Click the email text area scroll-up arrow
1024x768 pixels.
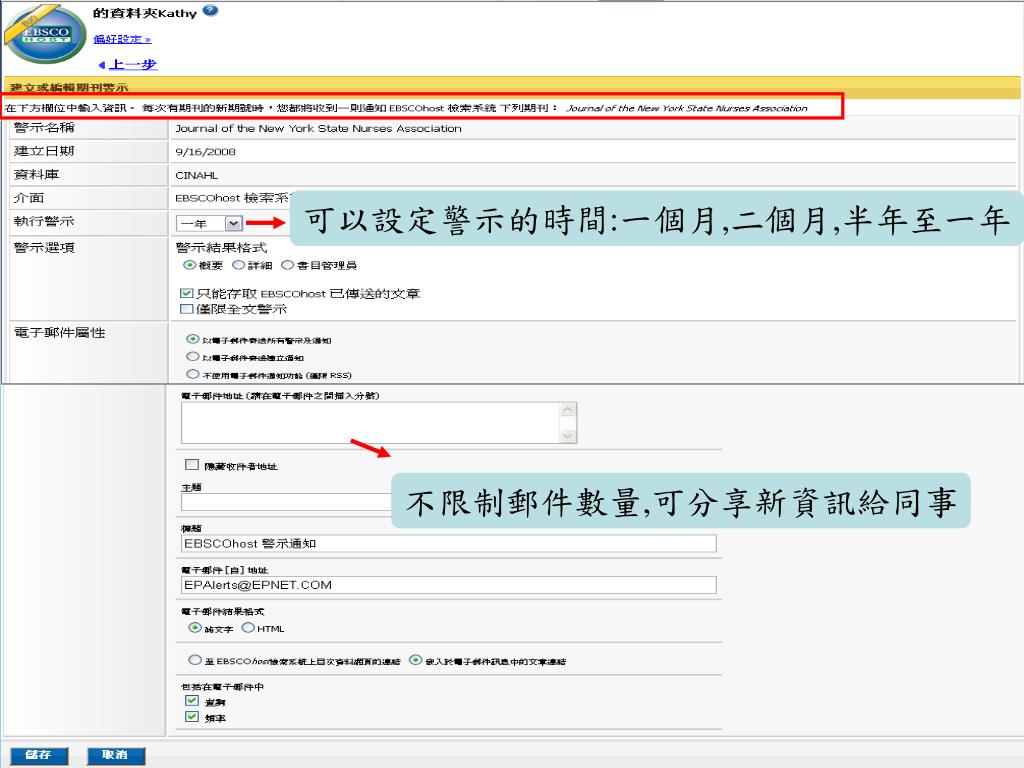point(568,410)
